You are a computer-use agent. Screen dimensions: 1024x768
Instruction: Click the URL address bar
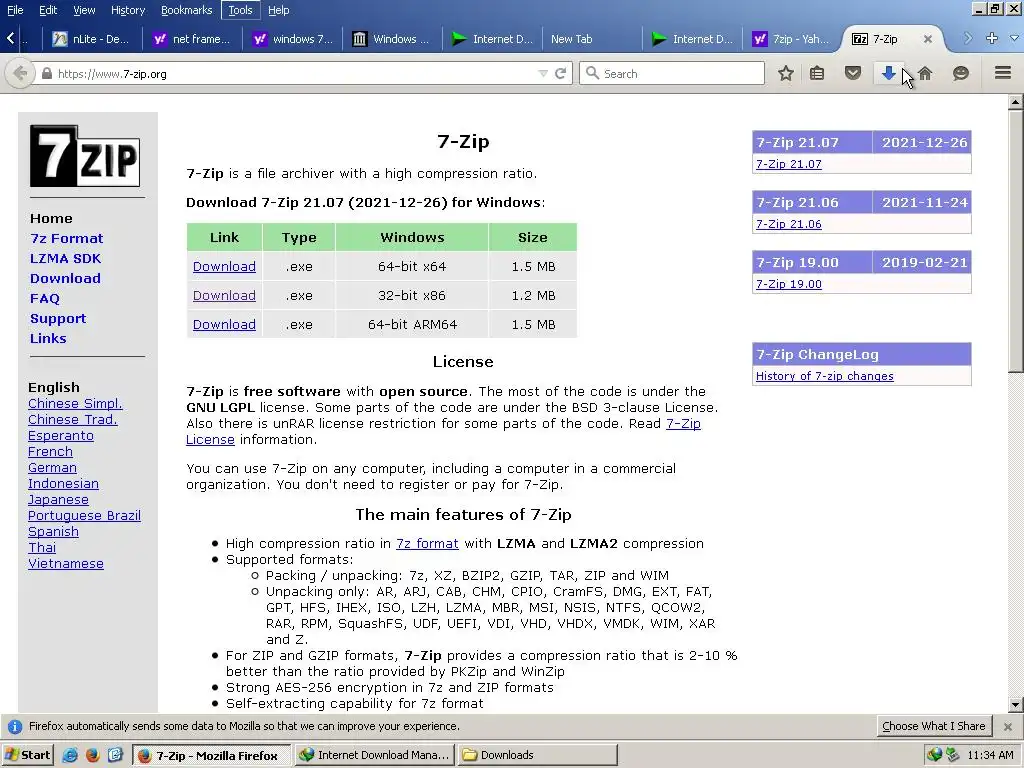(294, 74)
